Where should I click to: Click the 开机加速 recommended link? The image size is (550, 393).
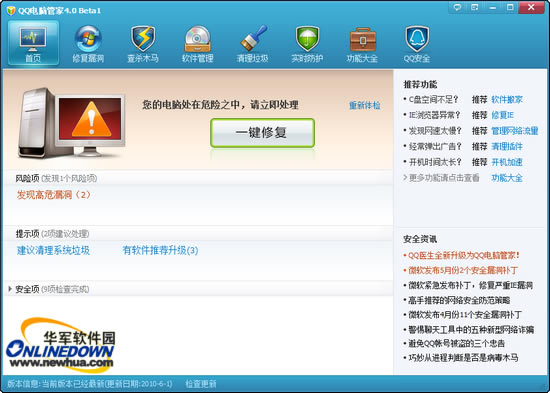pos(507,162)
